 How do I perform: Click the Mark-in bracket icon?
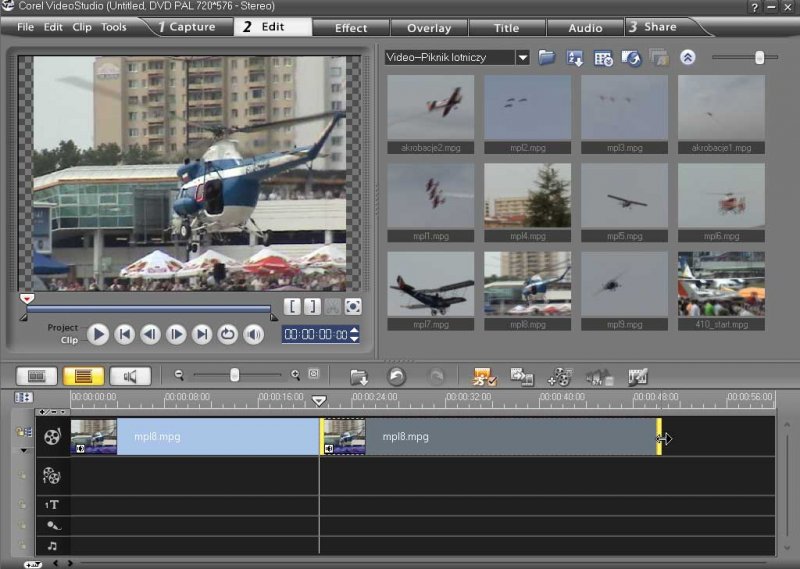pos(293,307)
